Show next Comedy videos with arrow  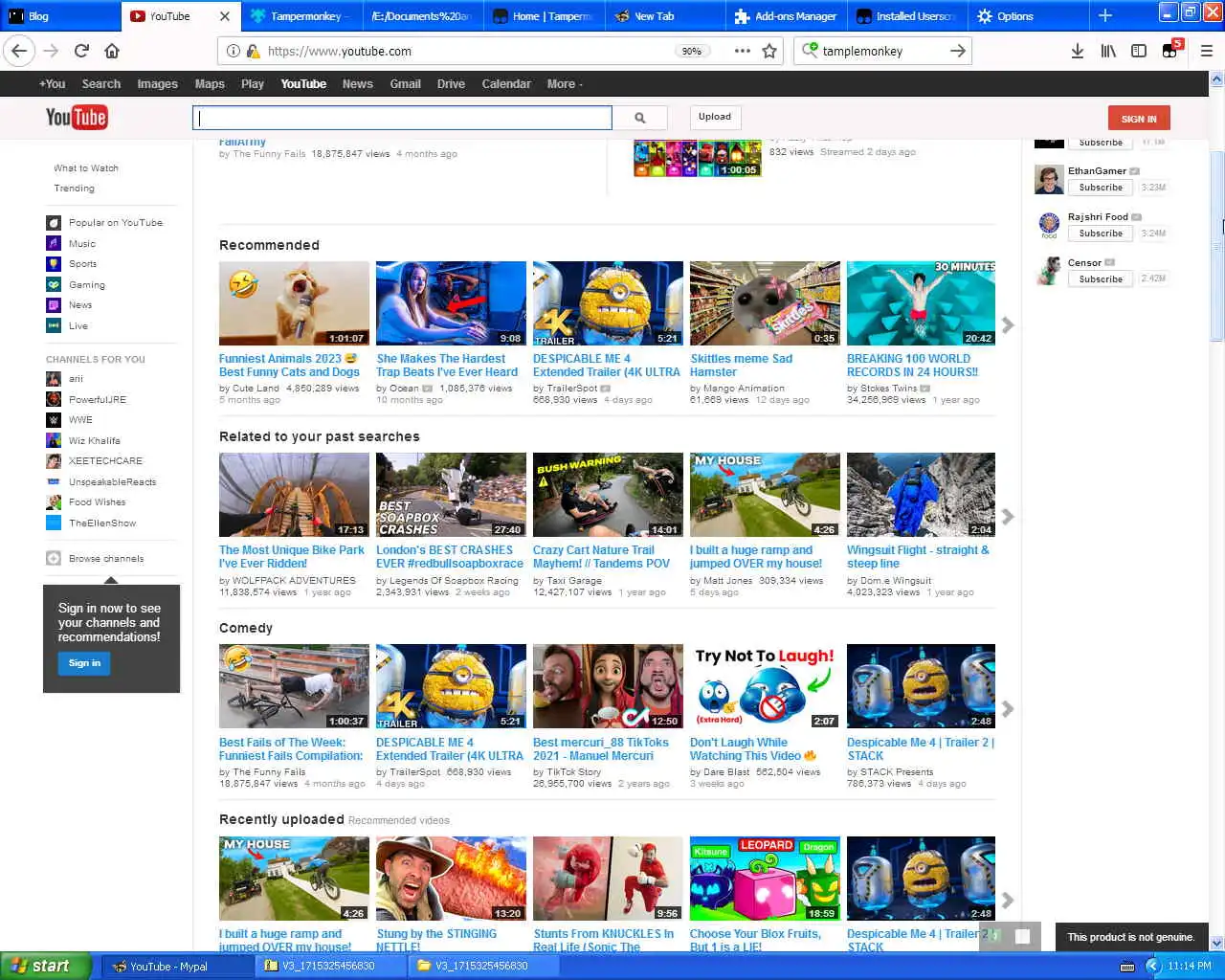point(1007,709)
